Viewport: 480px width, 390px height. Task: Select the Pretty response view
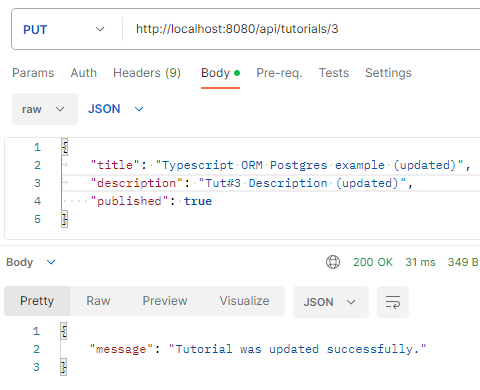(37, 301)
